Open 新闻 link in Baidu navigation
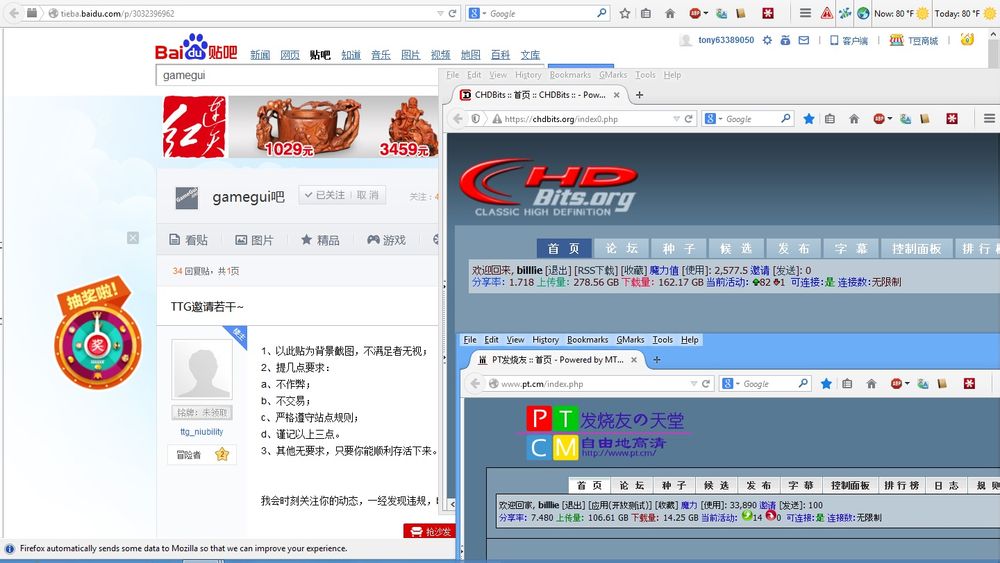The height and width of the screenshot is (563, 1000). pos(260,55)
